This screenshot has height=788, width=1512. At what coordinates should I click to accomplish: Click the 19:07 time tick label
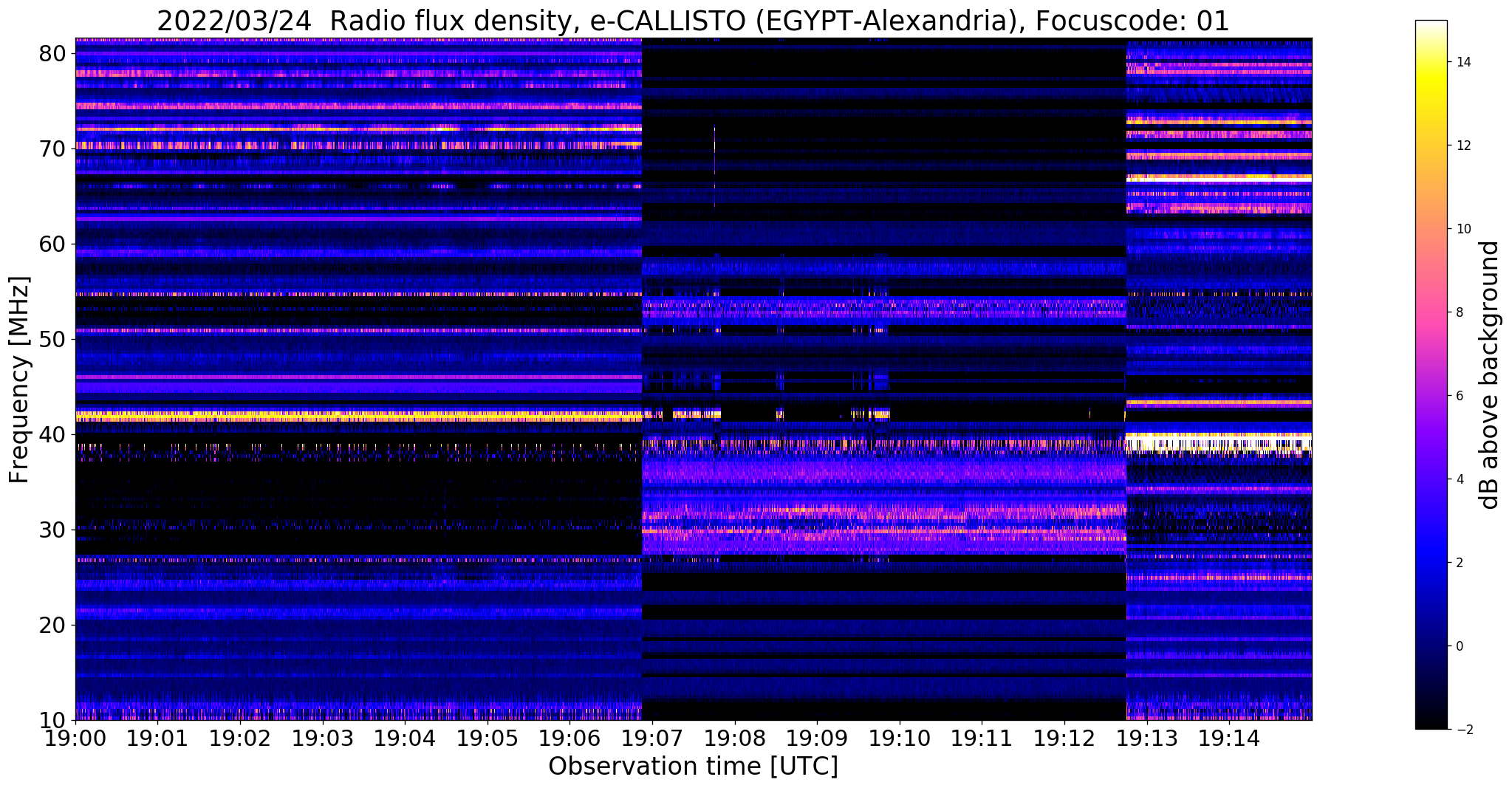click(x=652, y=737)
